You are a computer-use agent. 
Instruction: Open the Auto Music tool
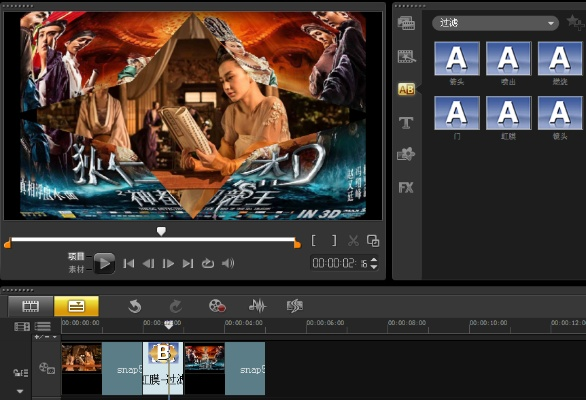(x=295, y=306)
